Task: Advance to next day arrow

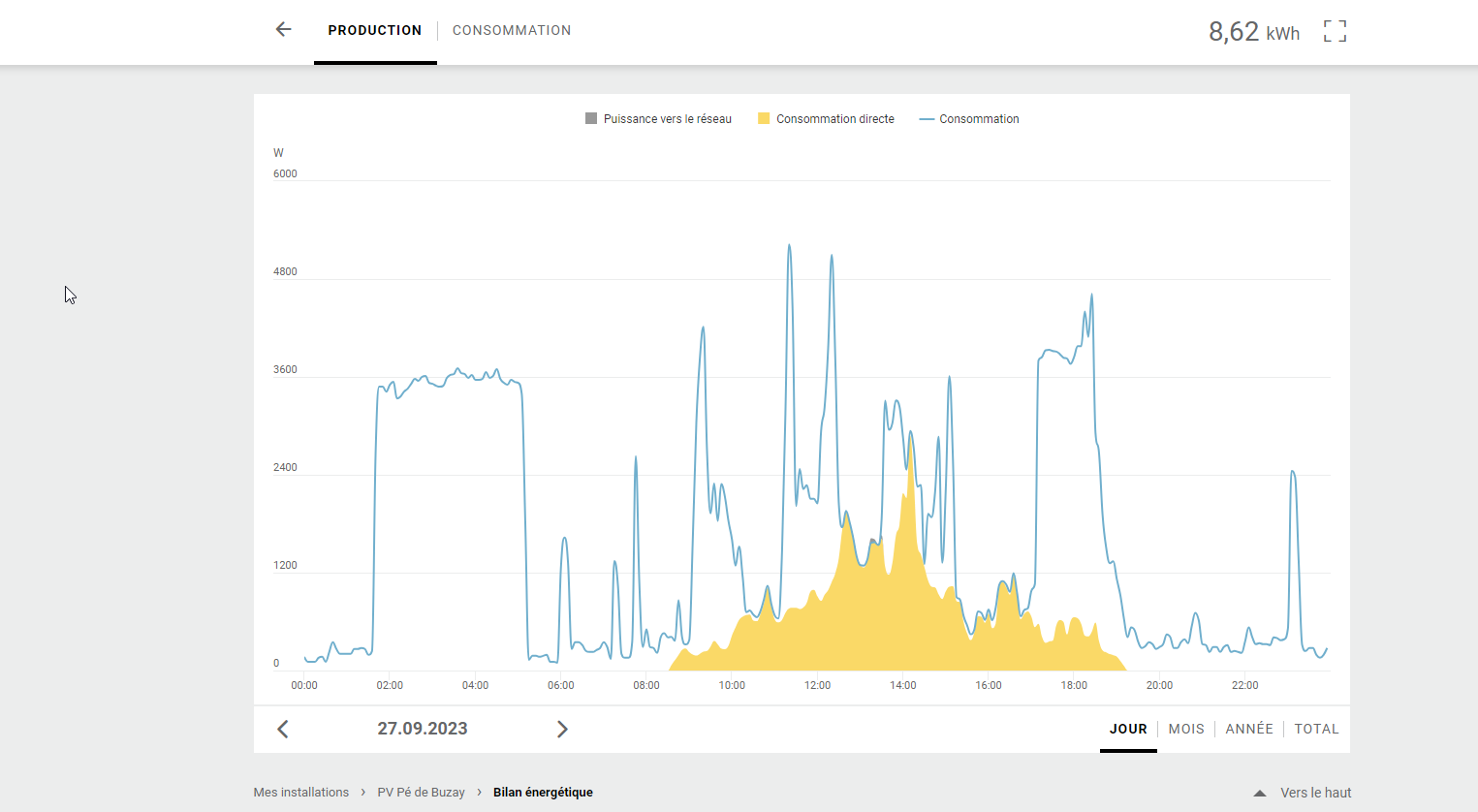Action: (x=562, y=729)
